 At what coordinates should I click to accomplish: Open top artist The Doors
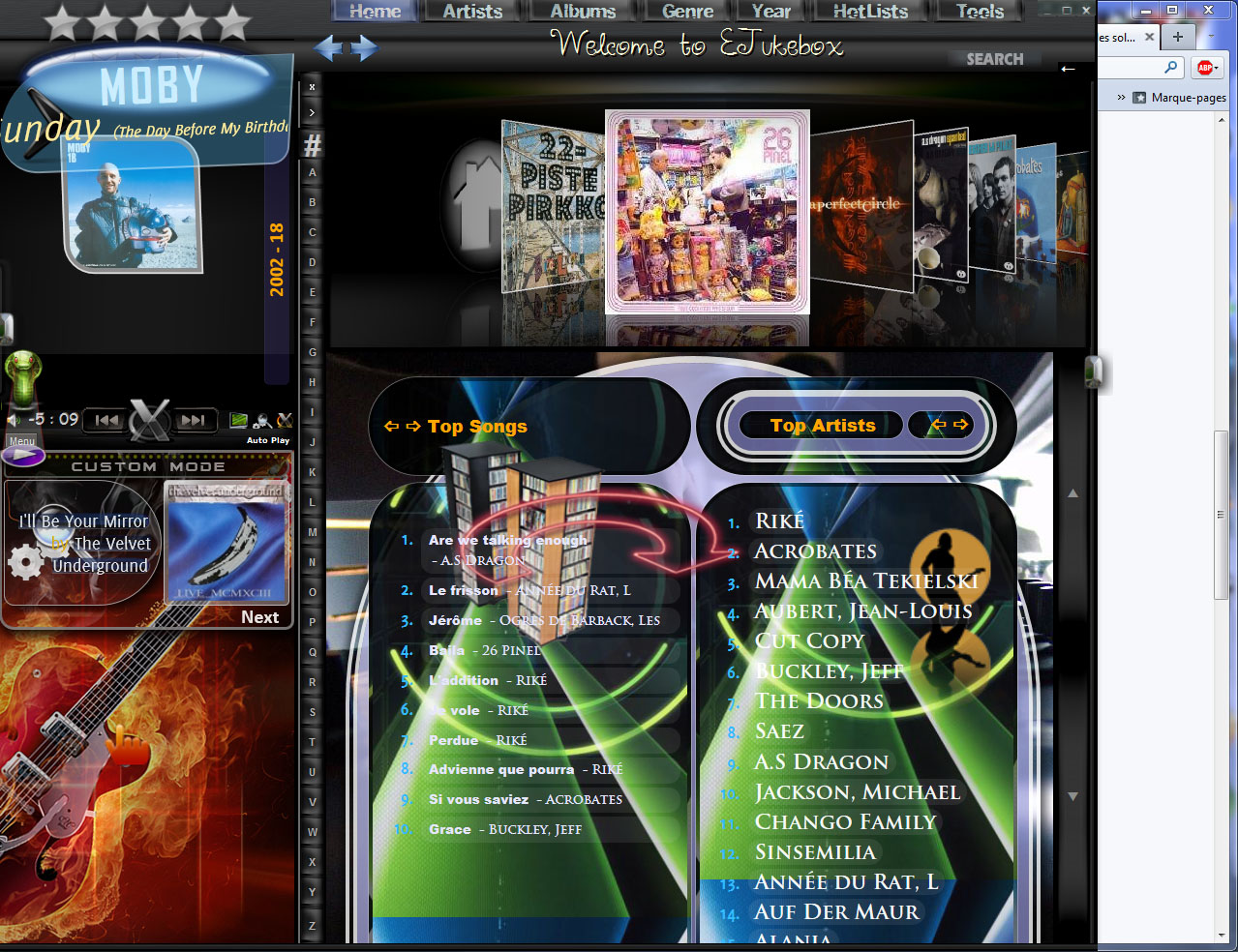coord(819,701)
